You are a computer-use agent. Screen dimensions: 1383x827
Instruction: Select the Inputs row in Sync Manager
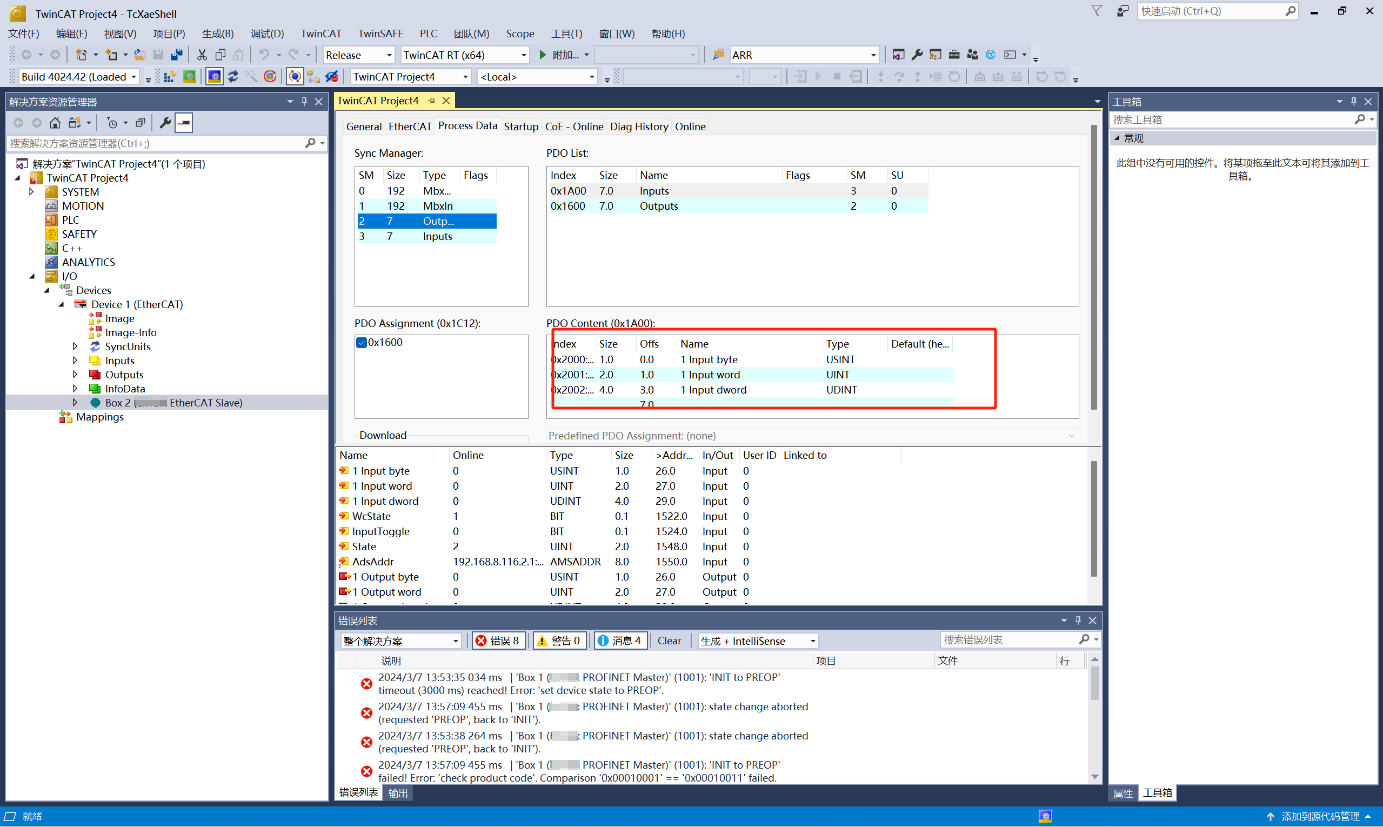click(427, 237)
